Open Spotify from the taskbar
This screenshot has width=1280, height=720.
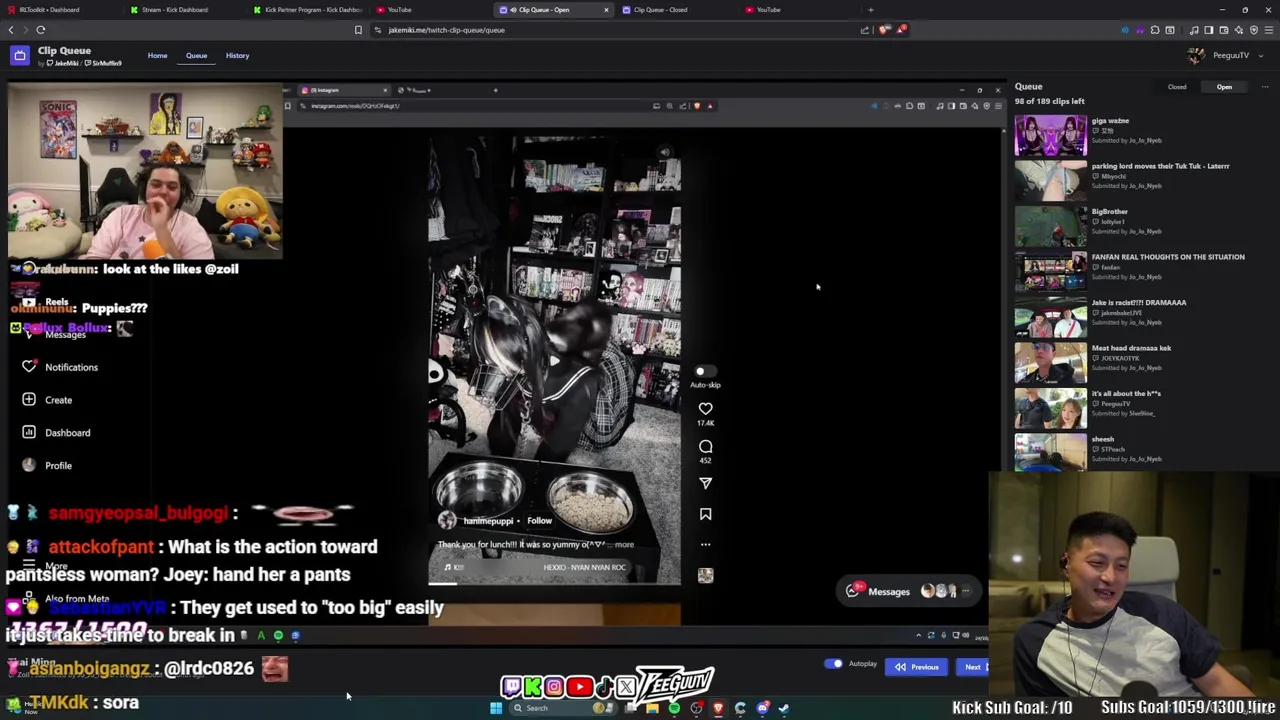[674, 708]
